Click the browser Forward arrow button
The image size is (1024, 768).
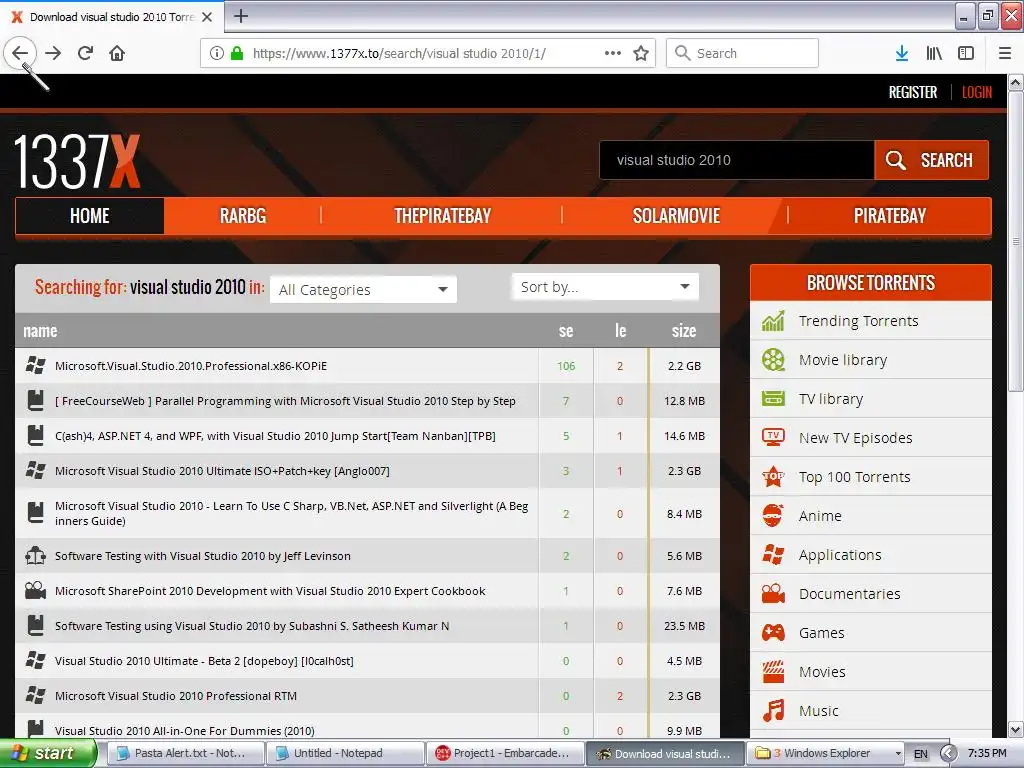tap(53, 53)
